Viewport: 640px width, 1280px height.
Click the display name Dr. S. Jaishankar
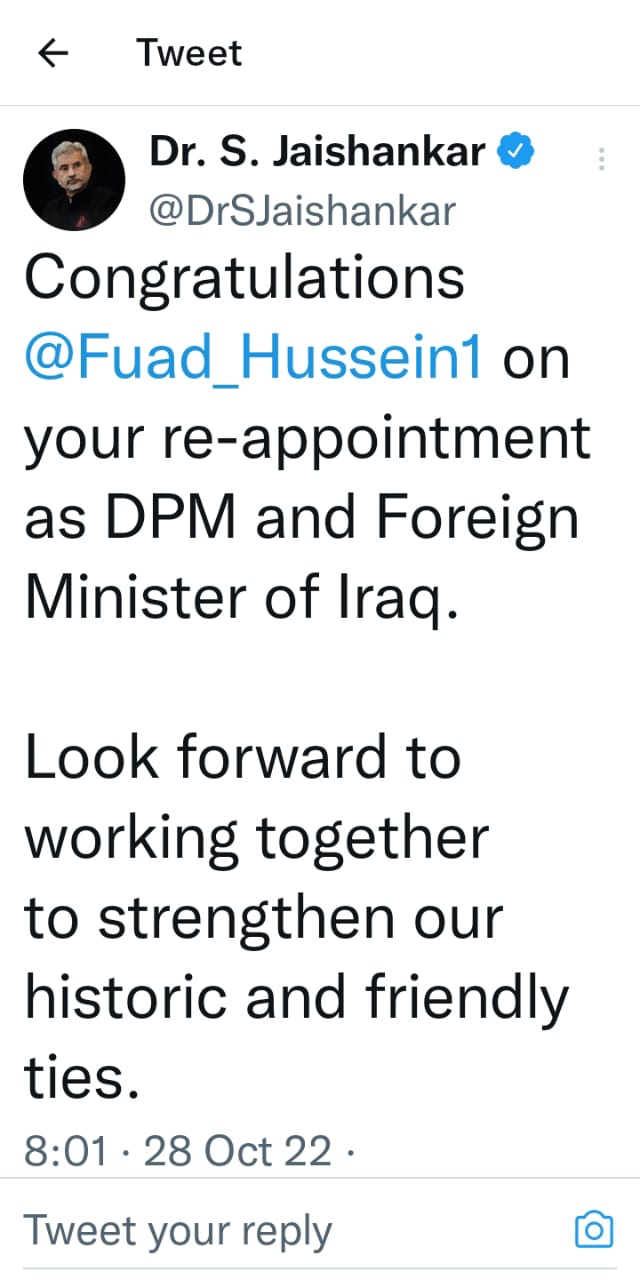(x=317, y=152)
